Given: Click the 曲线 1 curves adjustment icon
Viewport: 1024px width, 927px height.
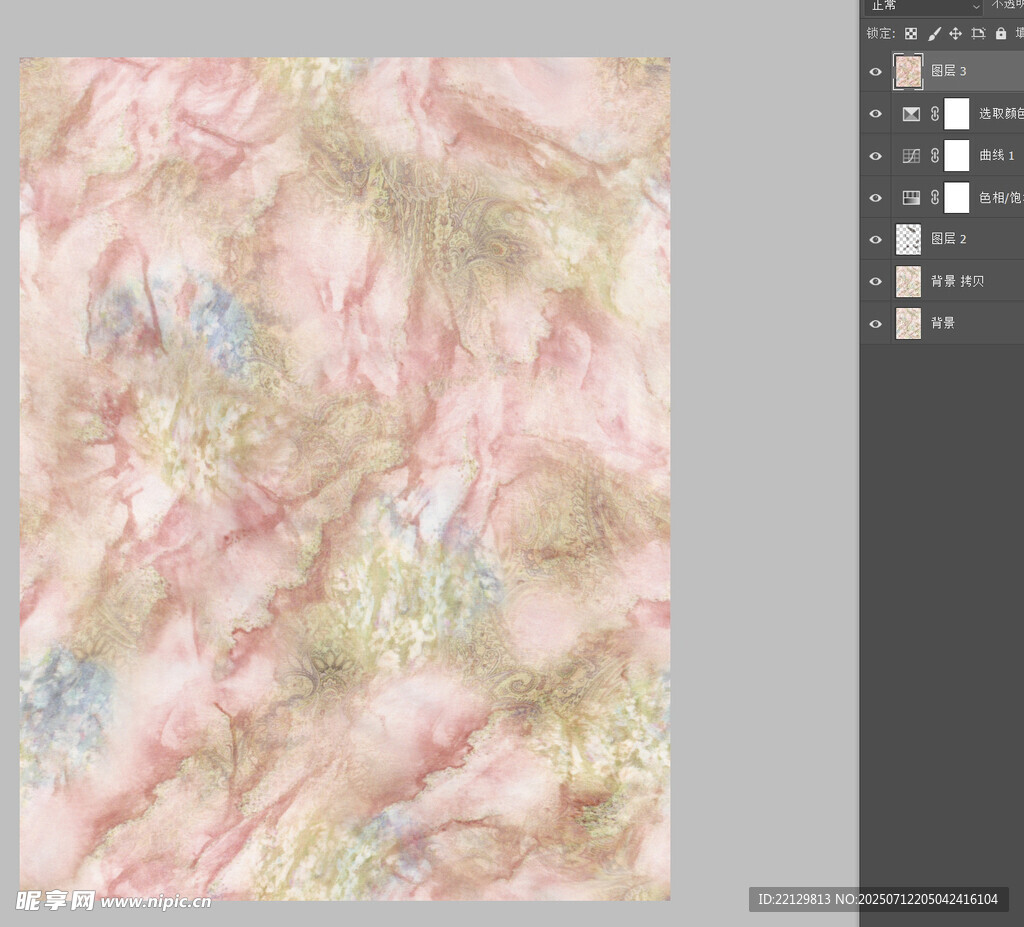Looking at the screenshot, I should point(911,156).
